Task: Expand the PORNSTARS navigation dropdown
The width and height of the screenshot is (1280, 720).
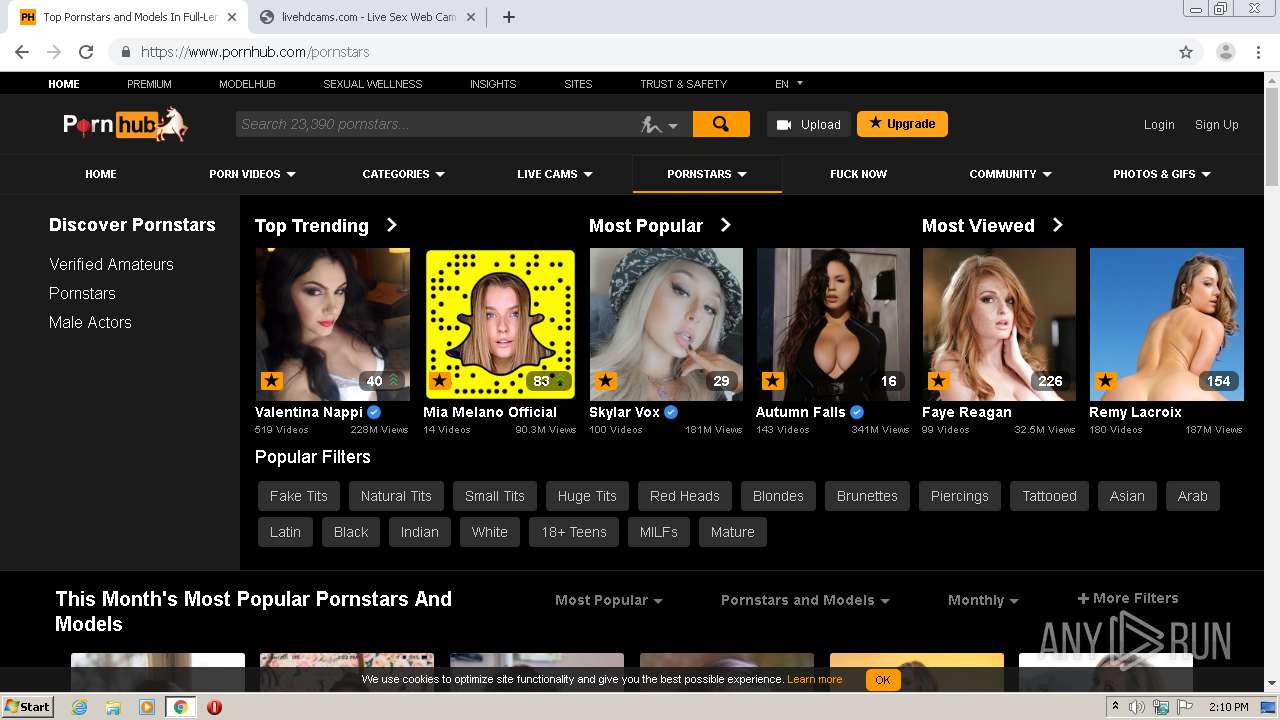Action: pos(707,174)
